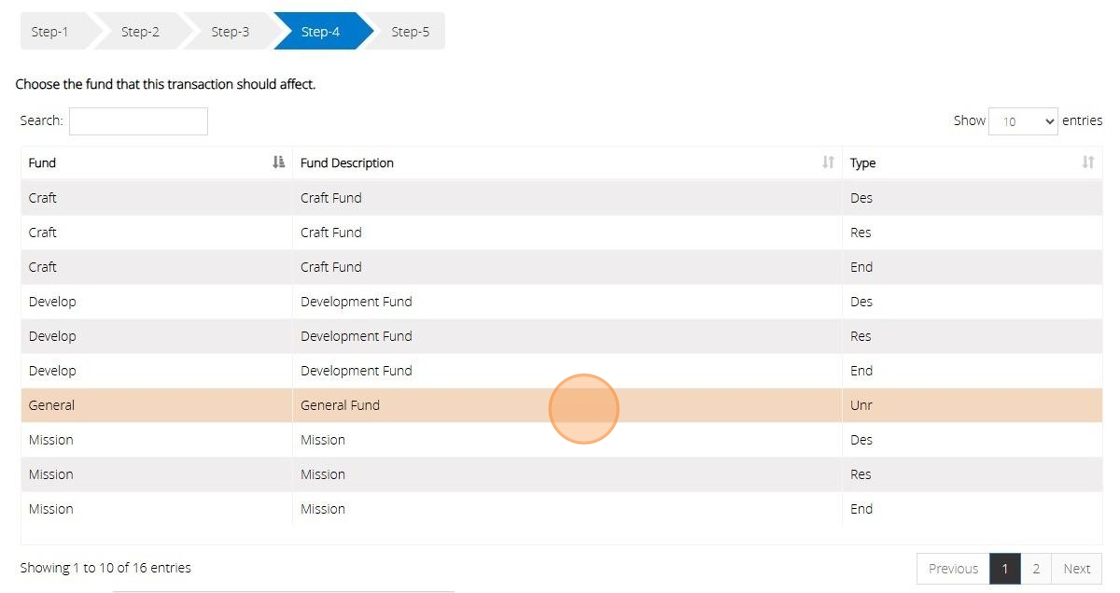Go to Step-1 tab

pyautogui.click(x=50, y=32)
